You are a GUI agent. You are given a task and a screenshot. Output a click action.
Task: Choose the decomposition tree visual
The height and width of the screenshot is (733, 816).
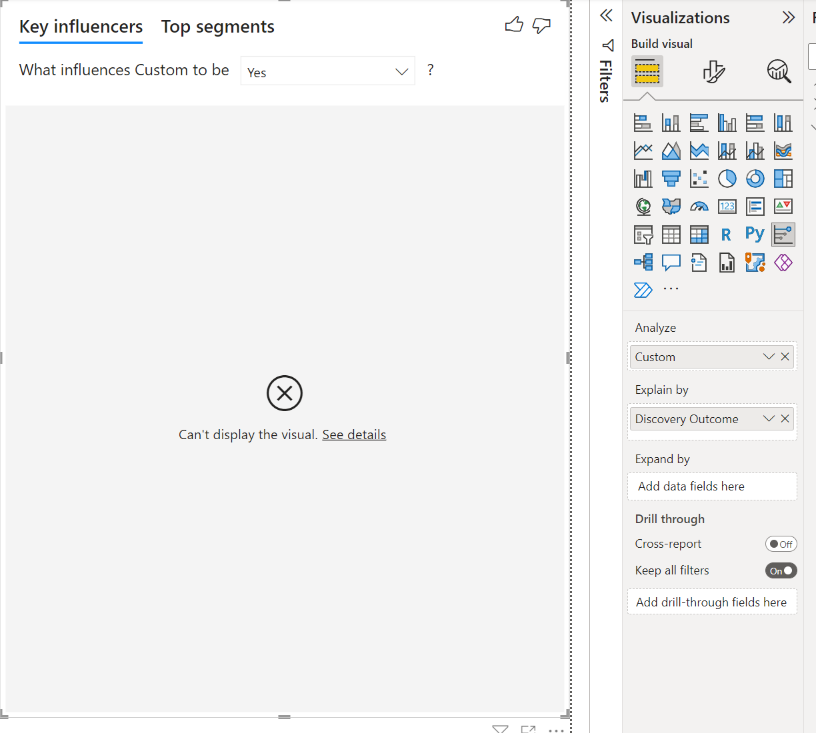[x=643, y=262]
